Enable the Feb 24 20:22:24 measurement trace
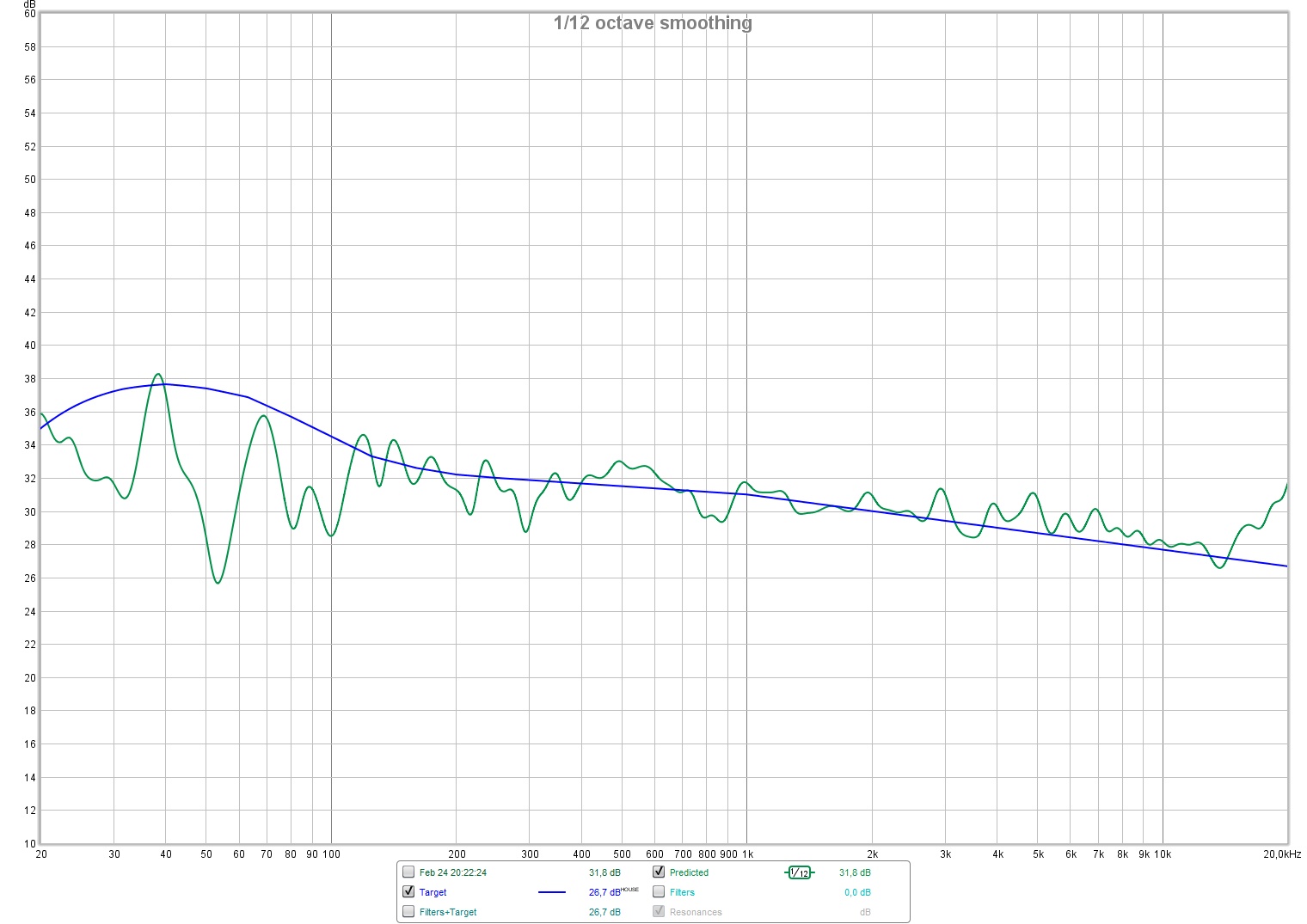 click(408, 872)
